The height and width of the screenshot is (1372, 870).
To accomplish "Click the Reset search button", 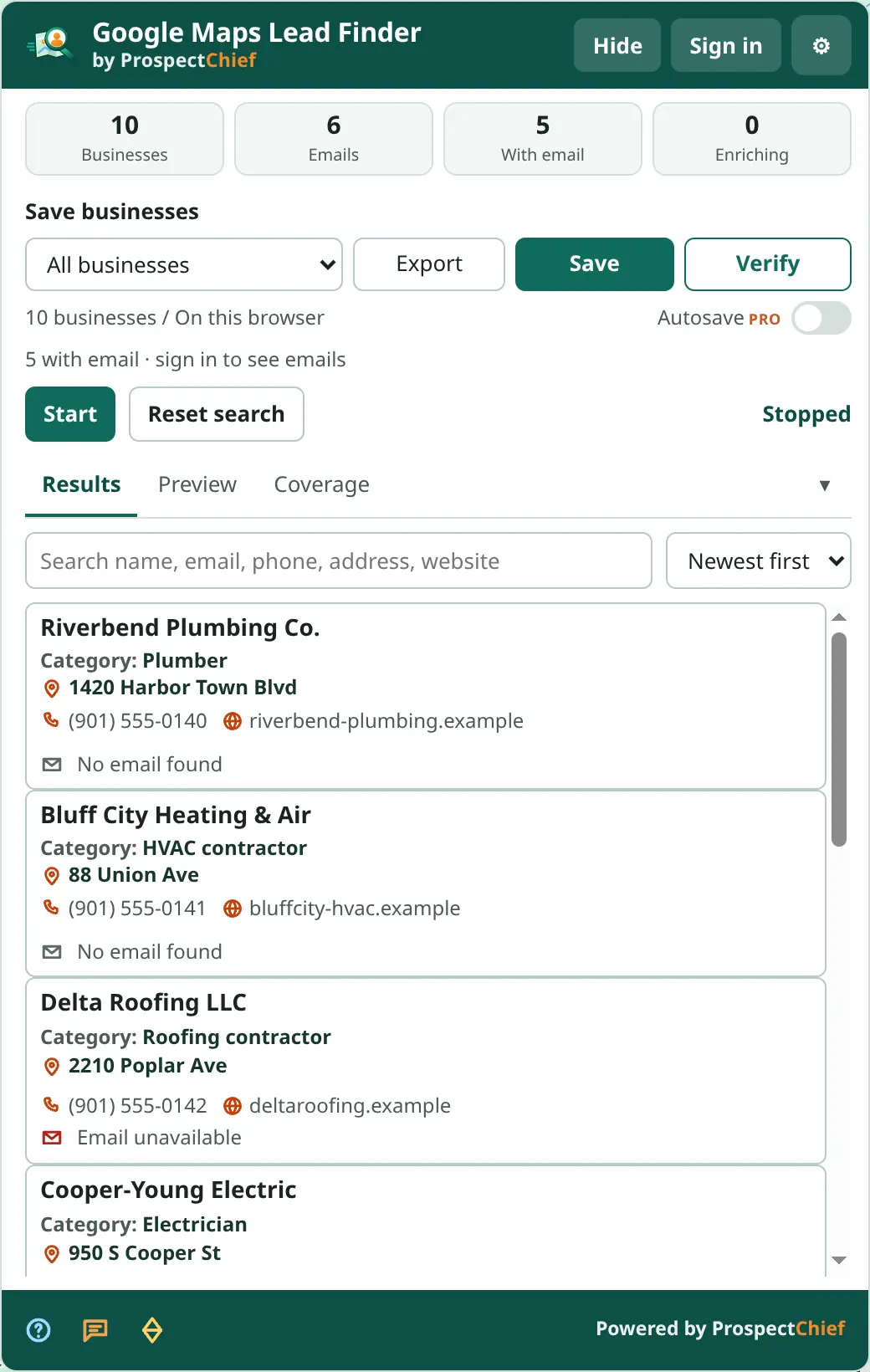I will pos(217,414).
